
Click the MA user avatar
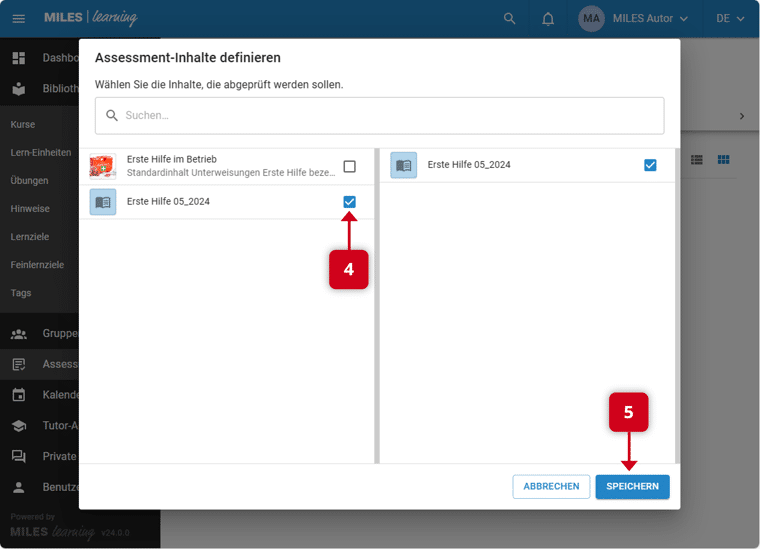pyautogui.click(x=591, y=19)
